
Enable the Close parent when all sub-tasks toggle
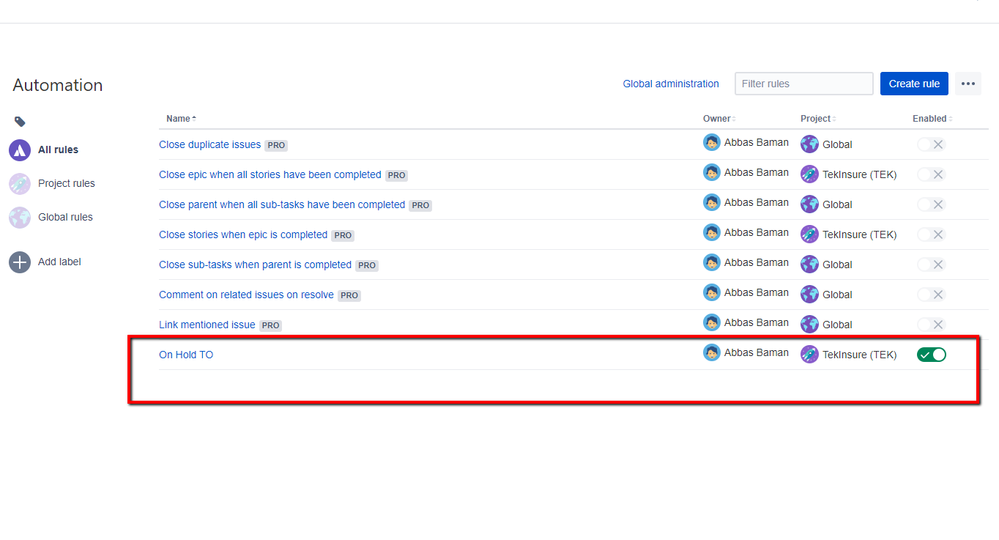[931, 204]
